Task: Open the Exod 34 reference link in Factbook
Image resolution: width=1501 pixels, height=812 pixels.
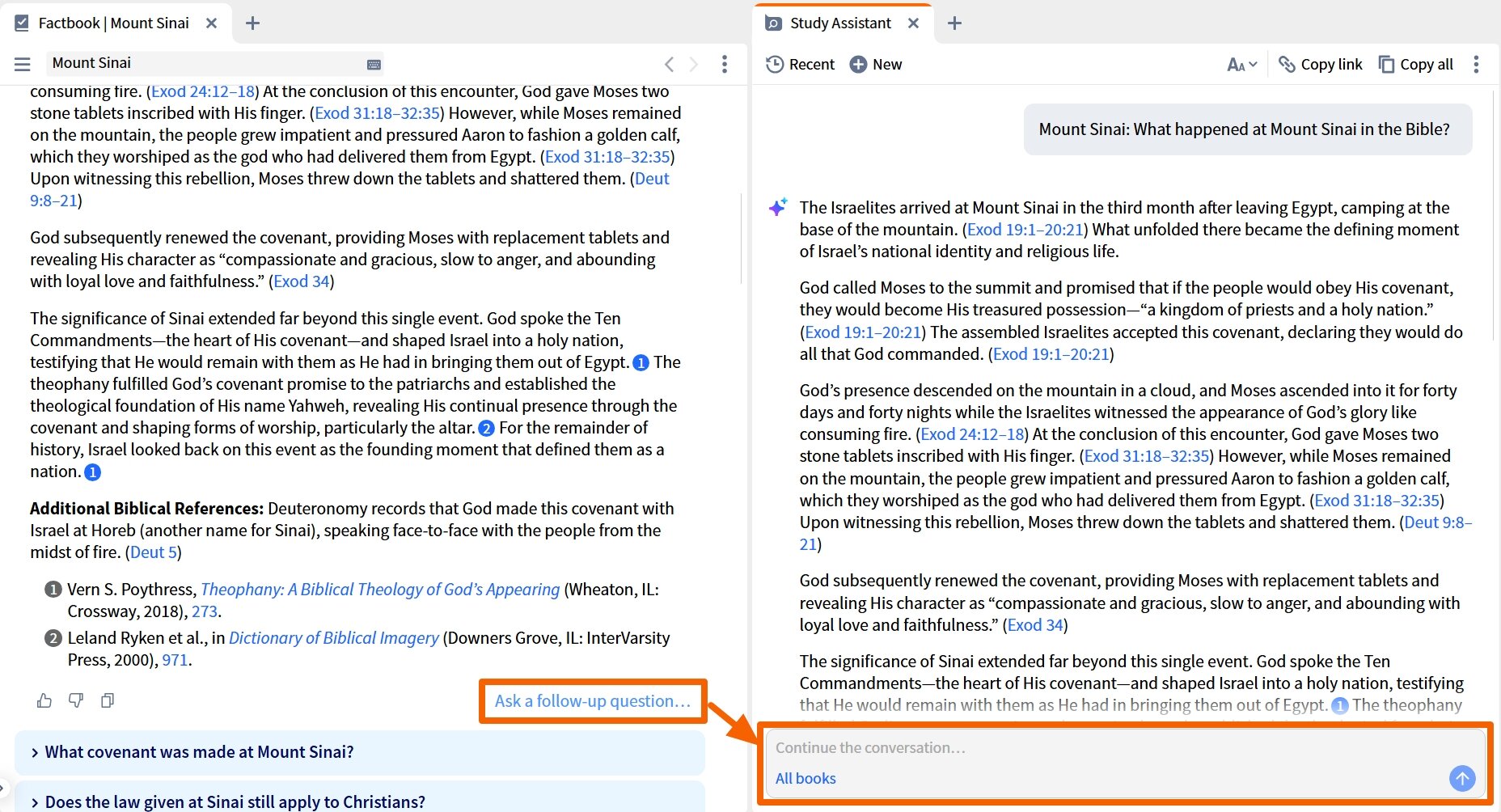Action: (302, 281)
